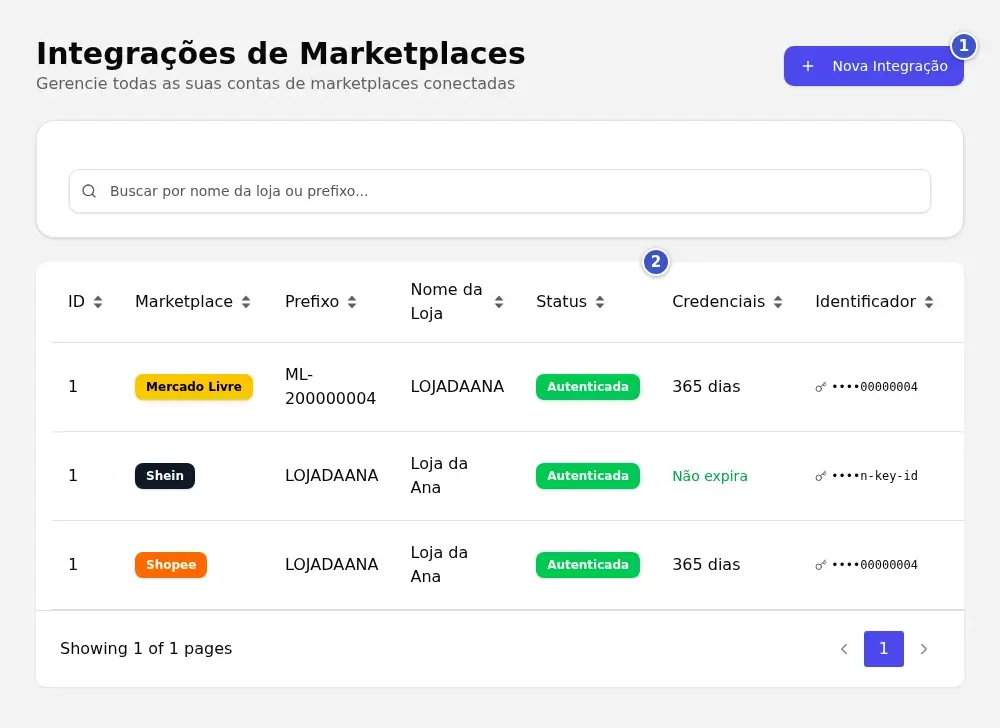This screenshot has width=1000, height=728.
Task: Click the Credenciais column header label
Action: [719, 302]
